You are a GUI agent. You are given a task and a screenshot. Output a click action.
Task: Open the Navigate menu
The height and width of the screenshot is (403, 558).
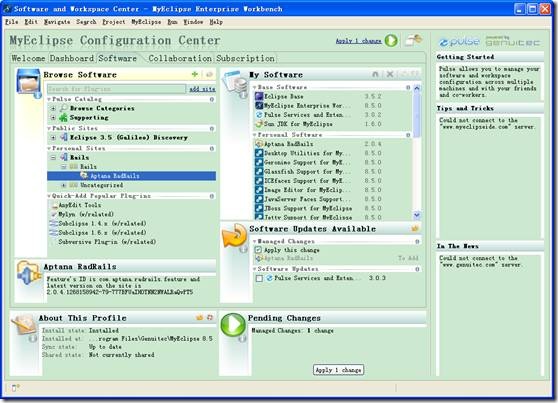pos(57,22)
